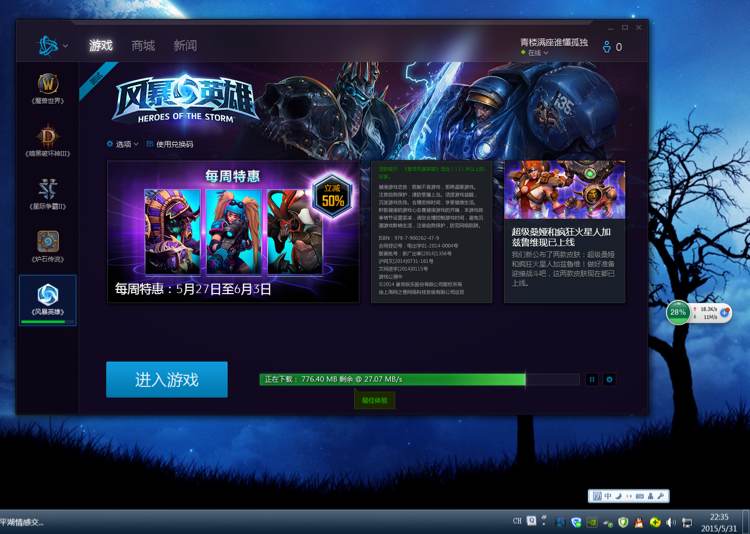Viewport: 750px width, 534px height.
Task: Show hidden tray icons arrow
Action: (x=544, y=520)
